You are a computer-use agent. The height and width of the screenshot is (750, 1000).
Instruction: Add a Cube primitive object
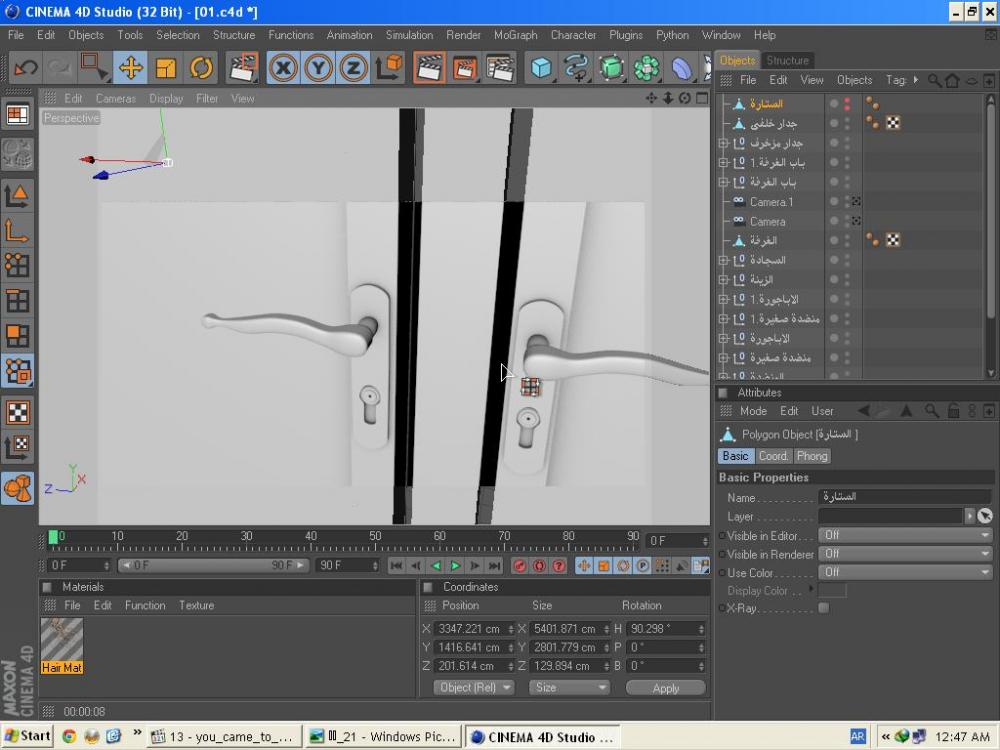(541, 68)
